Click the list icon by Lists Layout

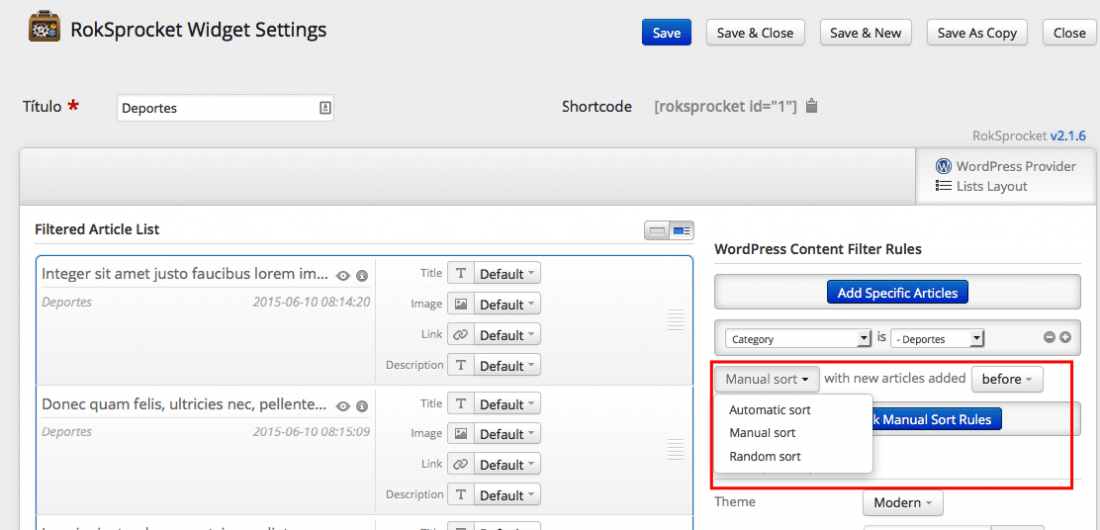pos(944,186)
